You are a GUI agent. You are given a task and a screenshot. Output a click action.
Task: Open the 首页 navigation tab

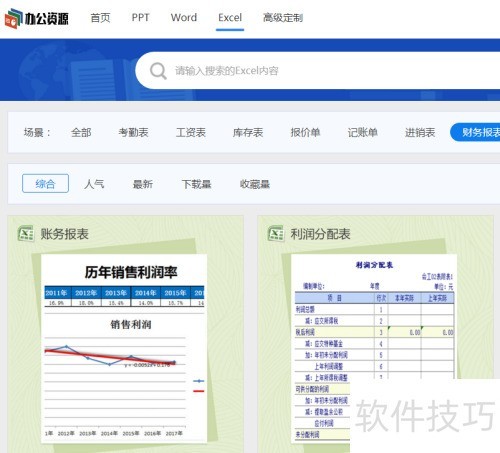(100, 18)
